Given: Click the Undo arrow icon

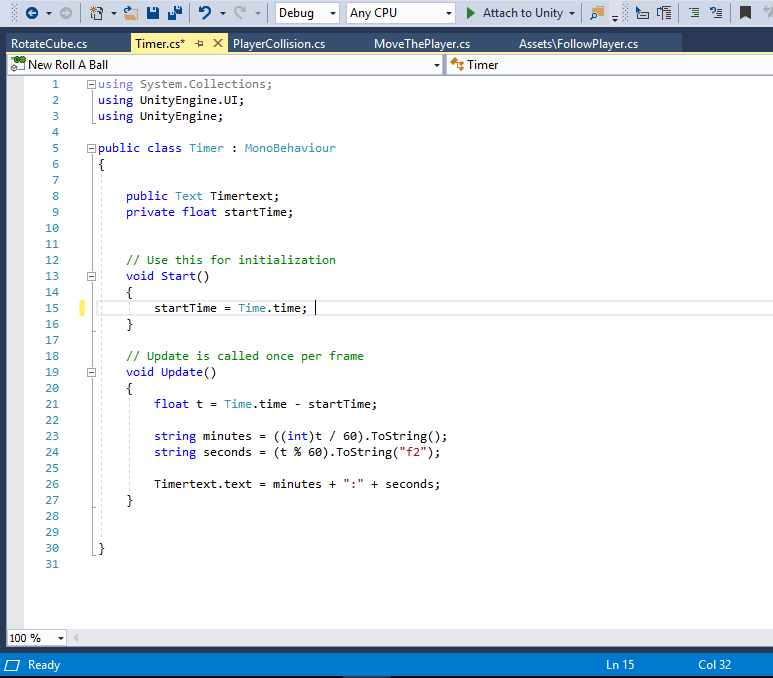Looking at the screenshot, I should tap(205, 13).
